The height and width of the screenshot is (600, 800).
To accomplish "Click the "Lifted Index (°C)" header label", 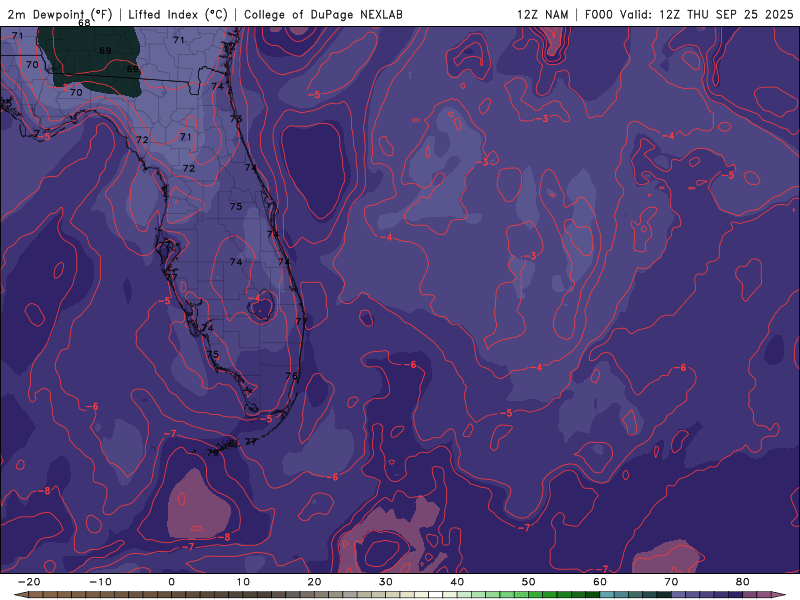I will 178,14.
